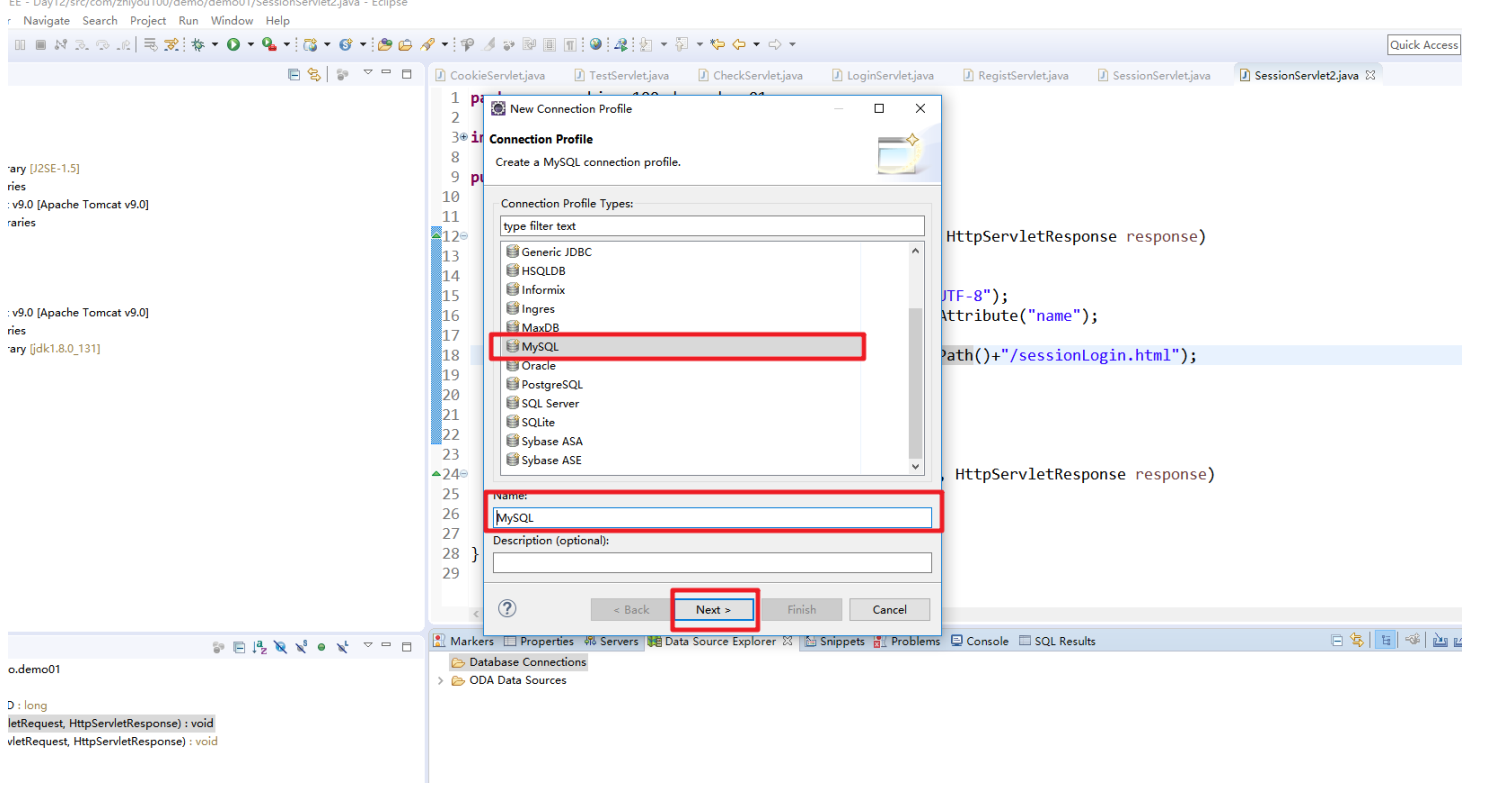This screenshot has height=794, width=1494.
Task: Open the Problems view tab
Action: pos(907,641)
